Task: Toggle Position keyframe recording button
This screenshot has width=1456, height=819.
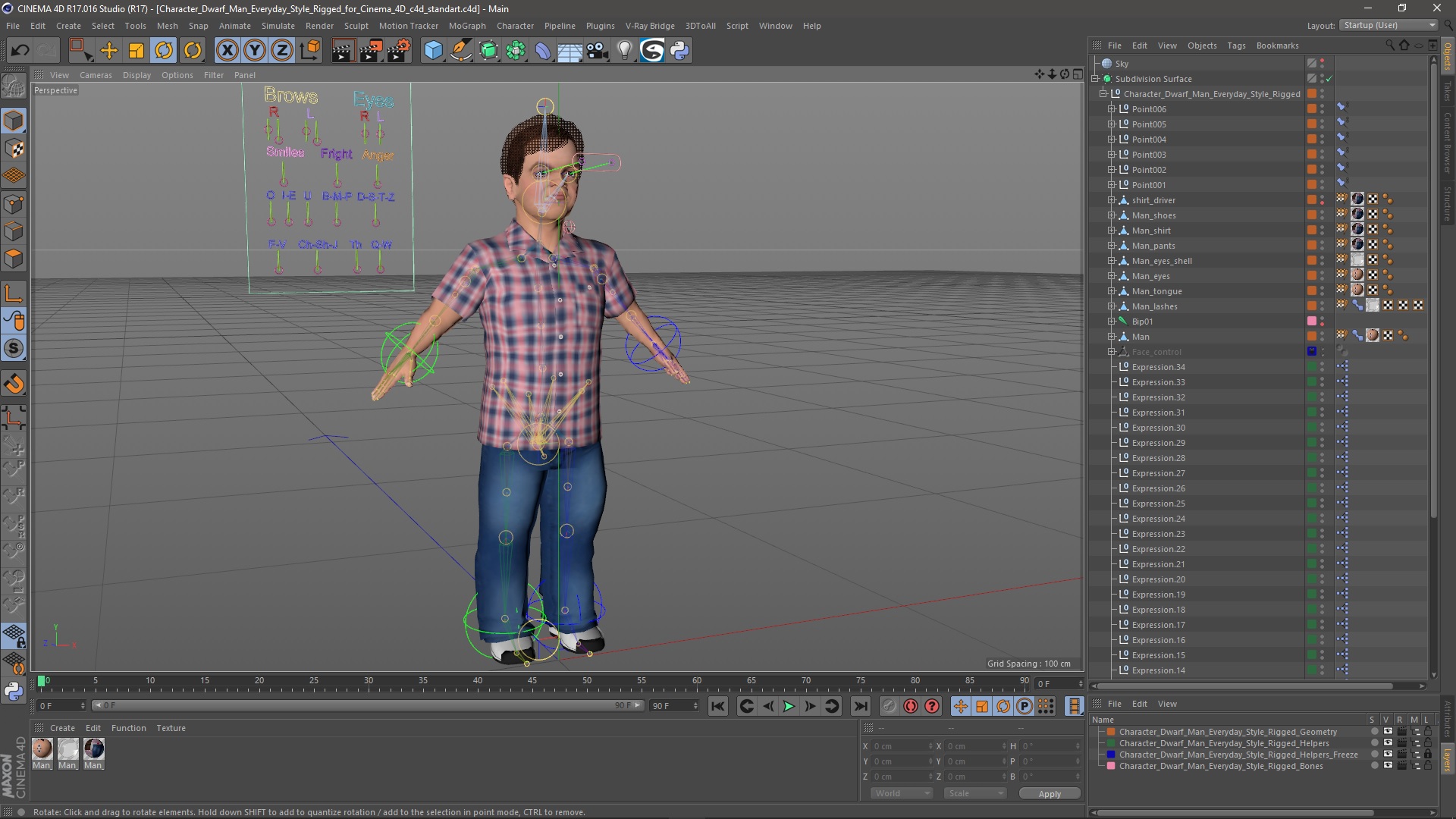Action: [961, 706]
